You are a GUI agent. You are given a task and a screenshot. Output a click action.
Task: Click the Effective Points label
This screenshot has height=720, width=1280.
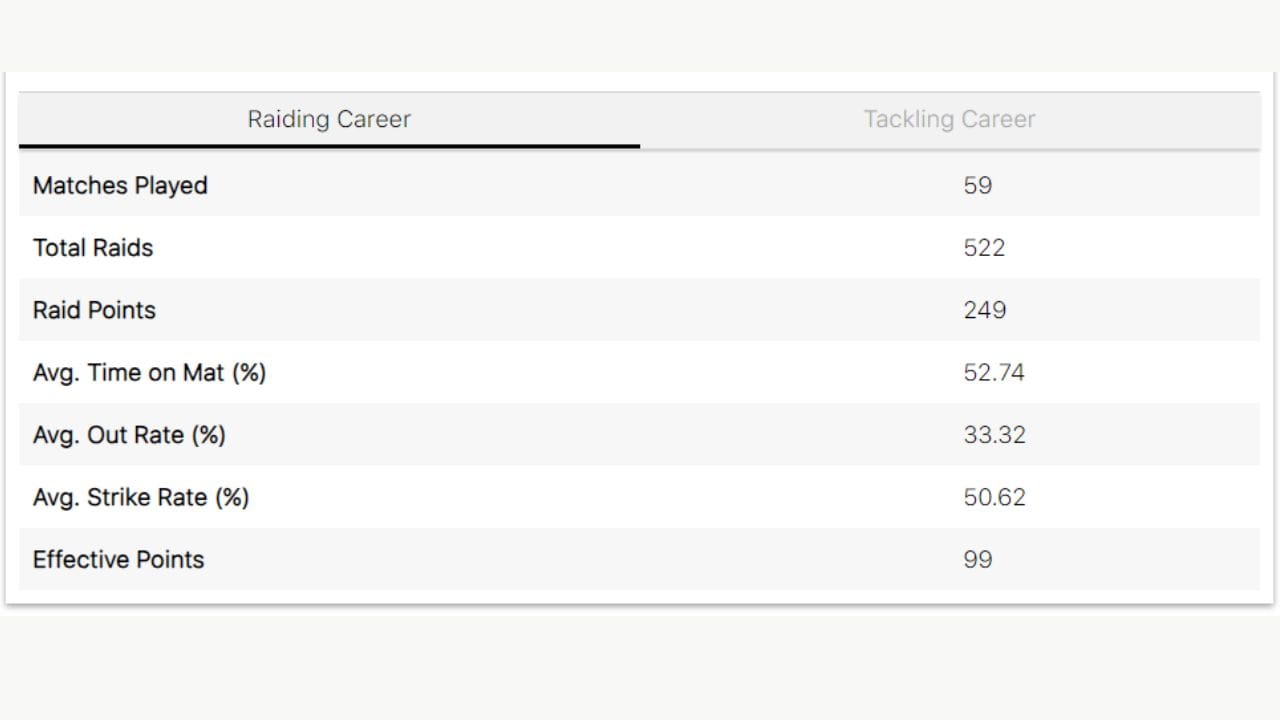click(118, 559)
